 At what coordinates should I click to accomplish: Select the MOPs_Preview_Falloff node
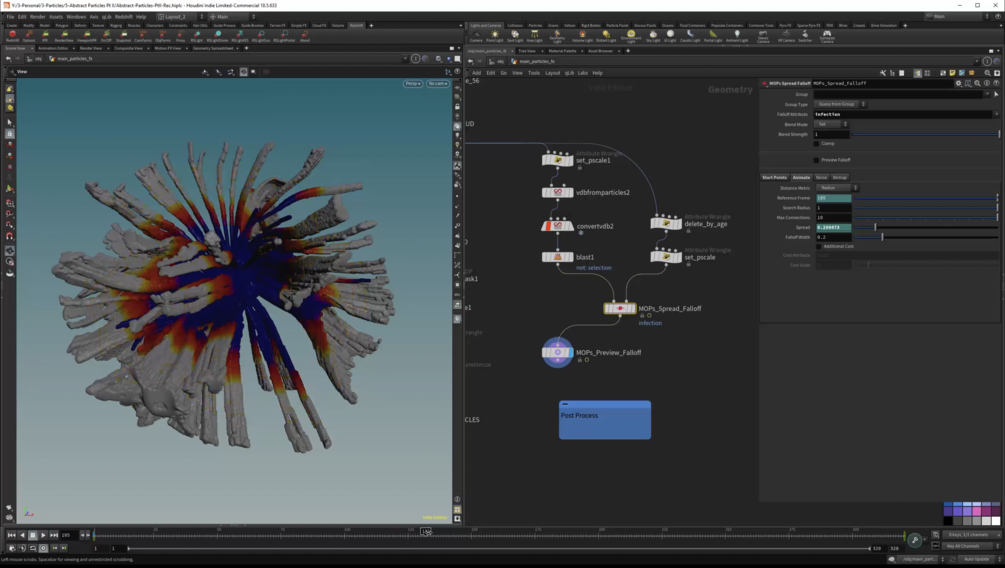click(x=557, y=352)
